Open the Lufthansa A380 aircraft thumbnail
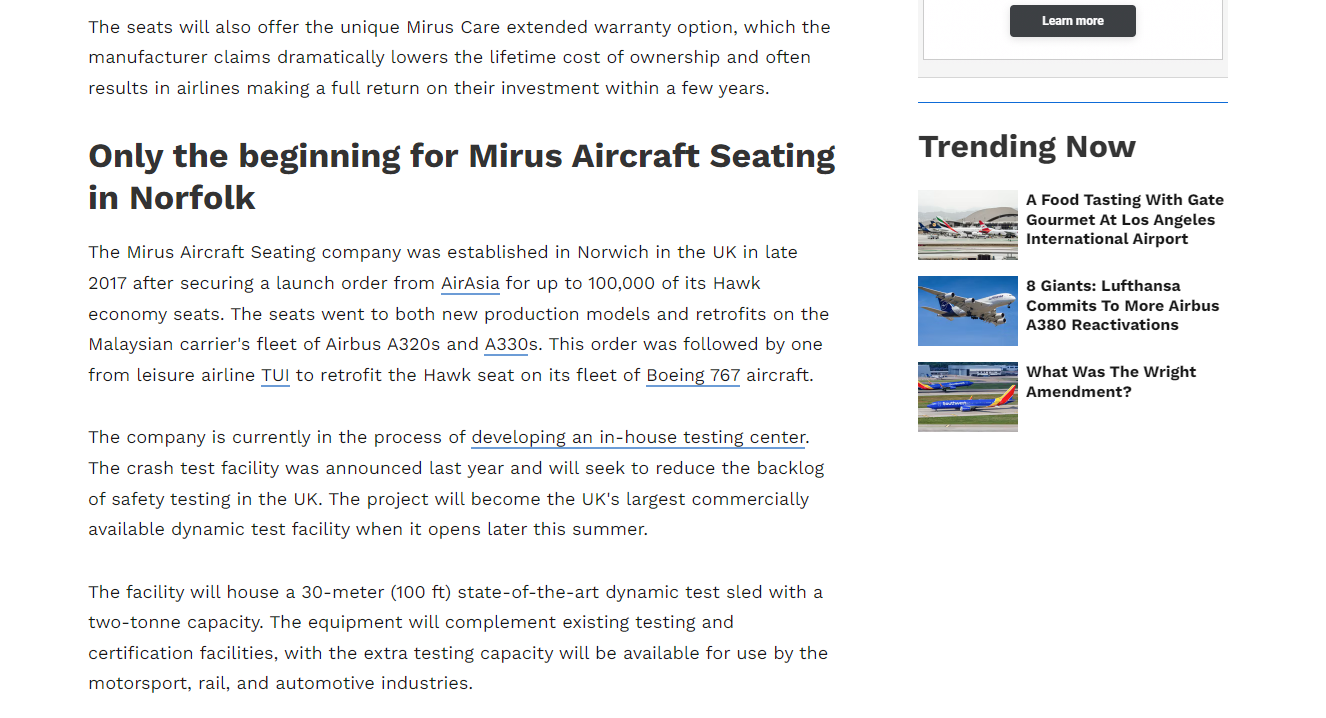Screen dimensions: 1326x718 pyautogui.click(x=968, y=311)
